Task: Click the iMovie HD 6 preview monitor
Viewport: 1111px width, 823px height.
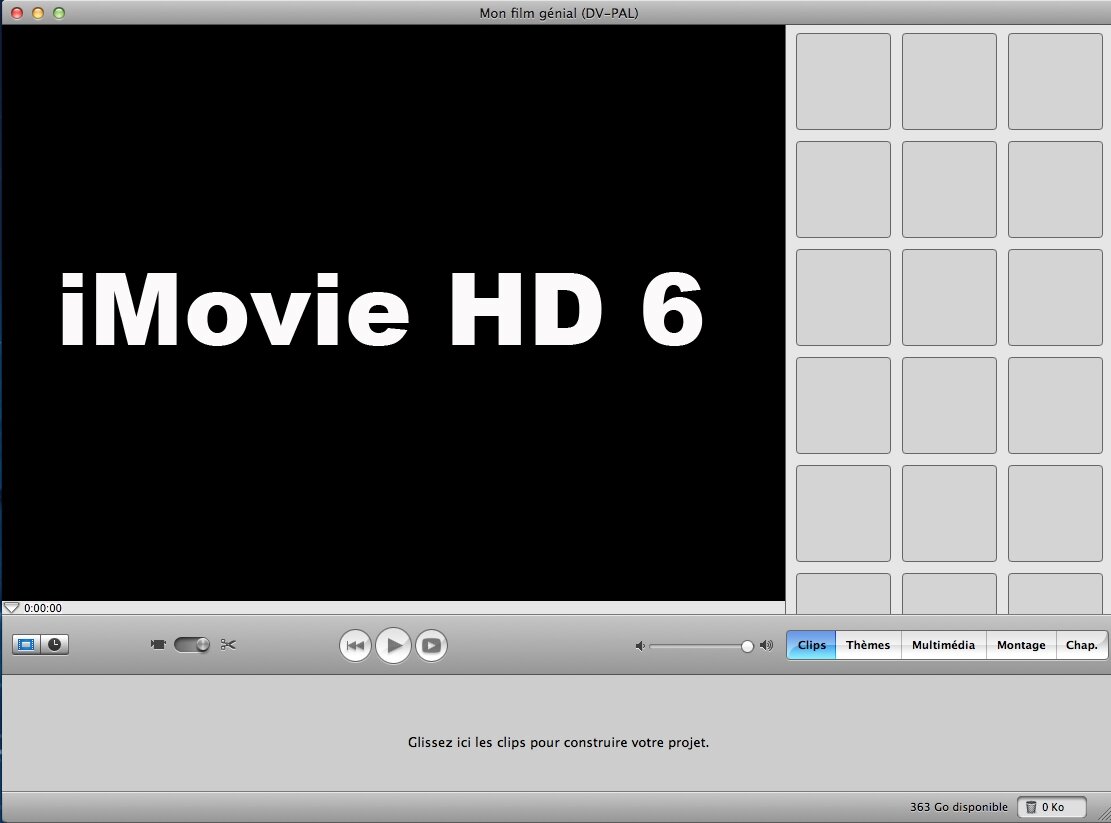Action: [x=393, y=312]
